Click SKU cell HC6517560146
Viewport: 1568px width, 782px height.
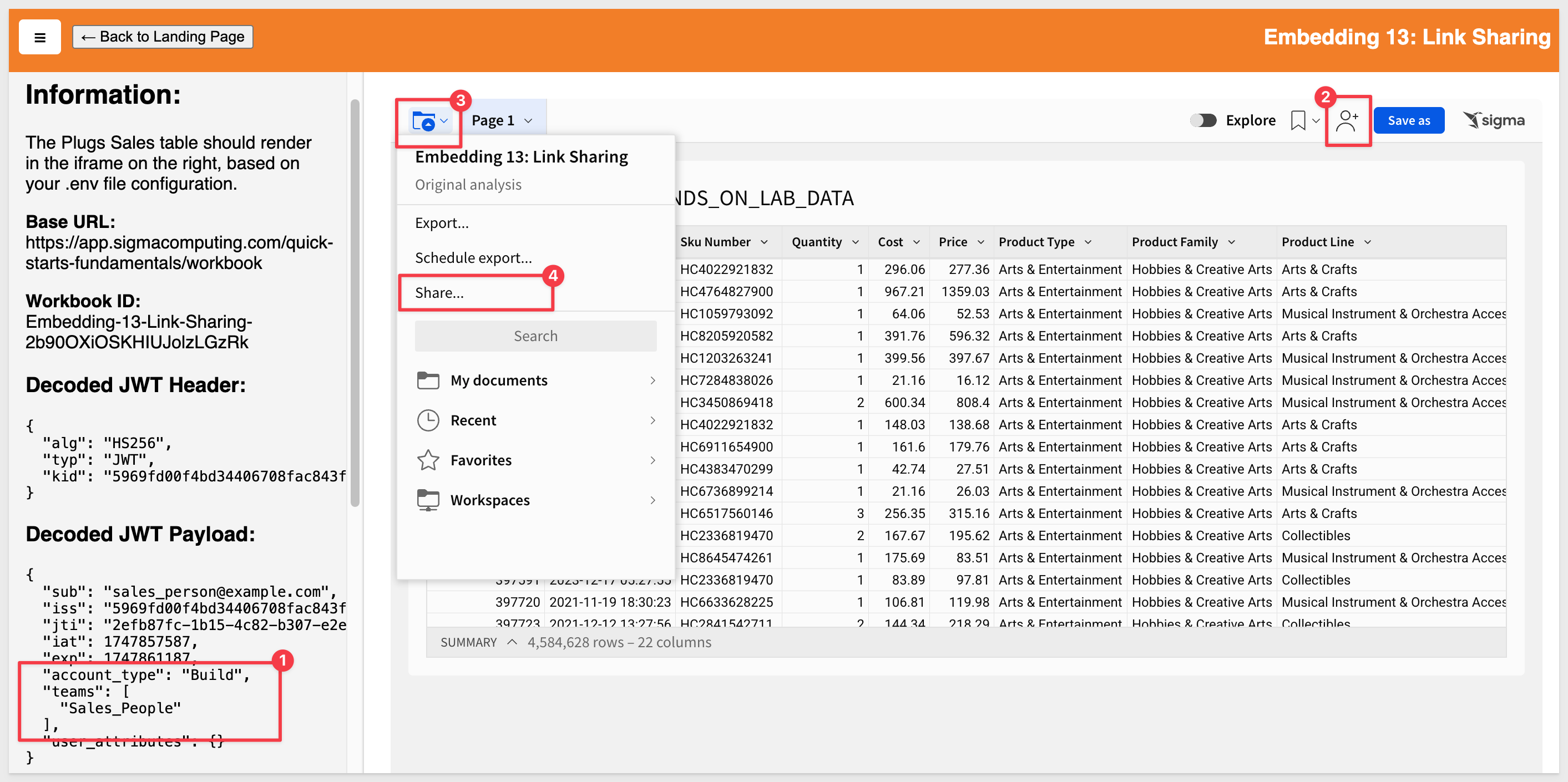coord(729,513)
